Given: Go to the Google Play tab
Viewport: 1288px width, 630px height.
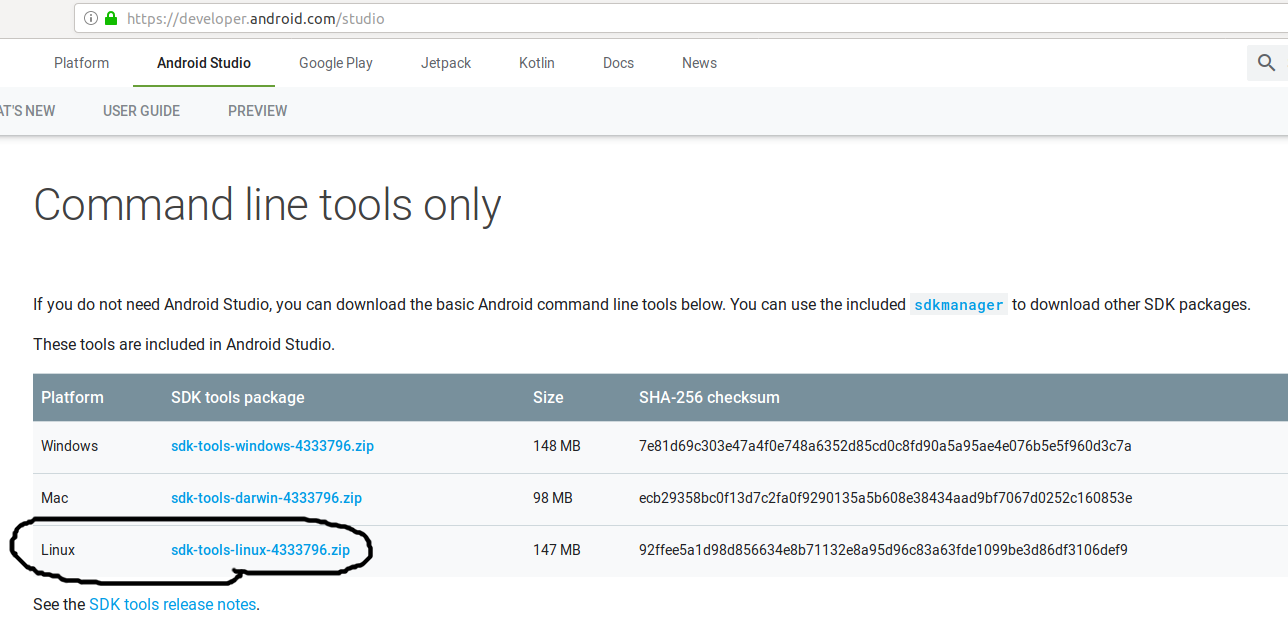Looking at the screenshot, I should (x=336, y=63).
